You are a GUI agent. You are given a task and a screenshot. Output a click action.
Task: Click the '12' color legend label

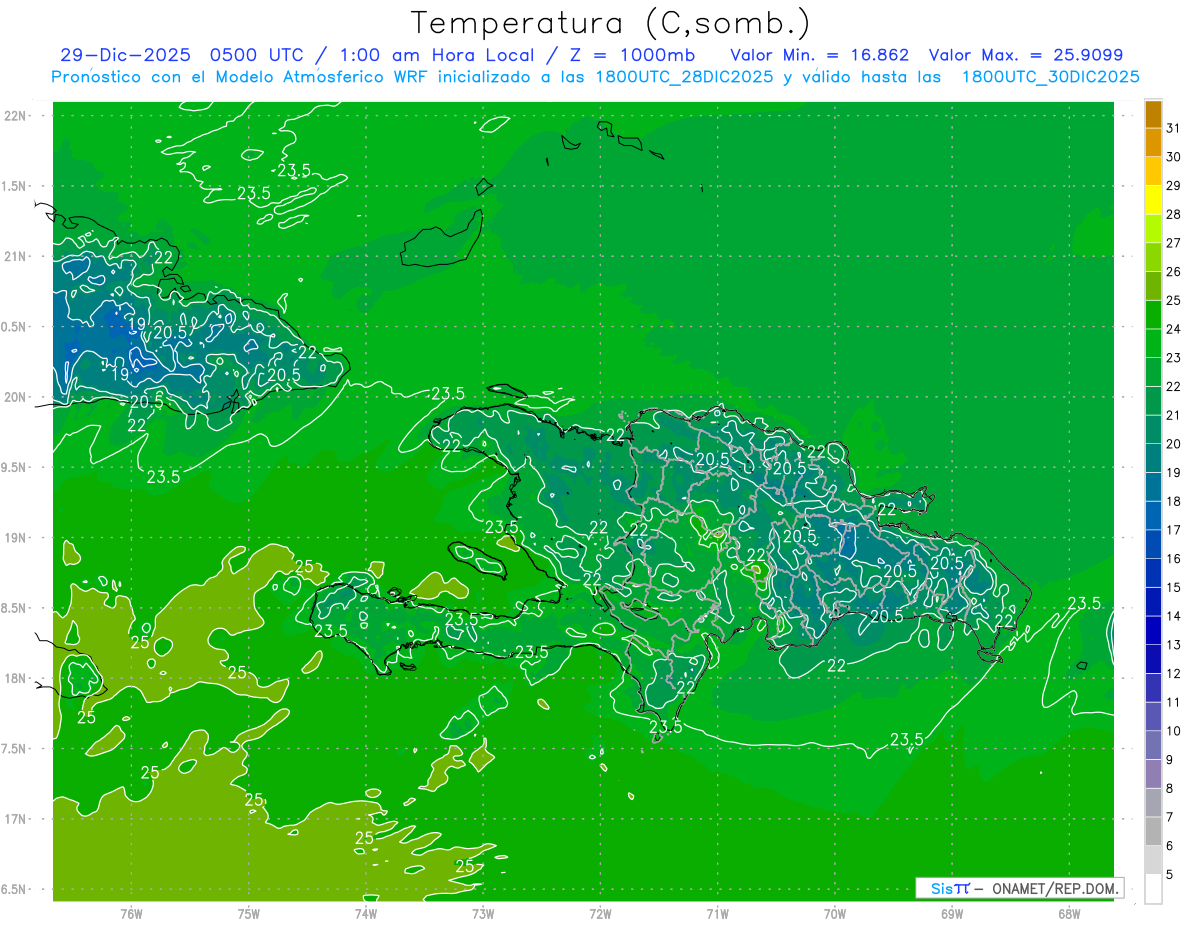coord(1174,674)
